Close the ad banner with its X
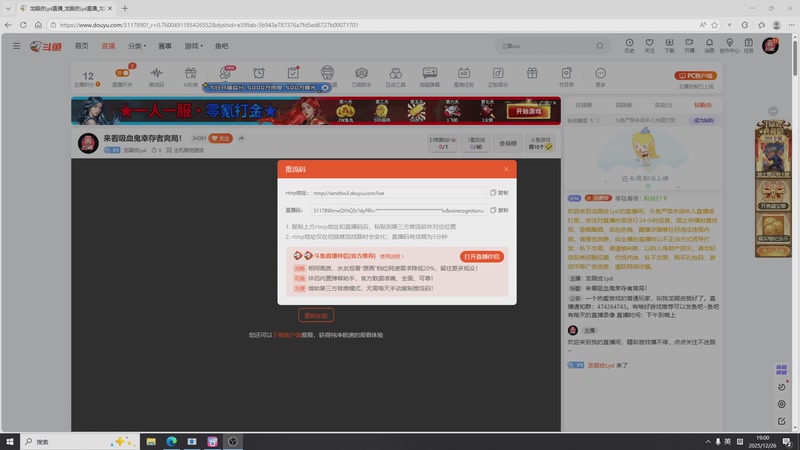 coord(555,103)
